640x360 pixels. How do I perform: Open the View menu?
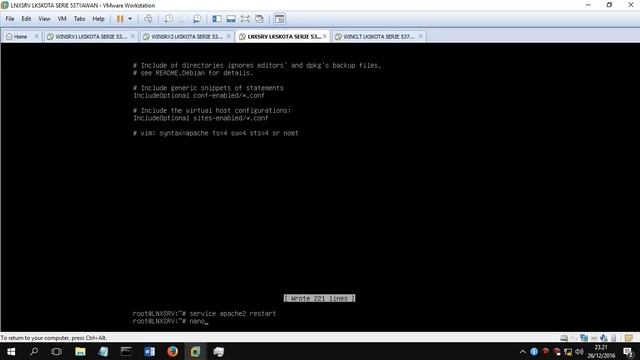(44, 19)
